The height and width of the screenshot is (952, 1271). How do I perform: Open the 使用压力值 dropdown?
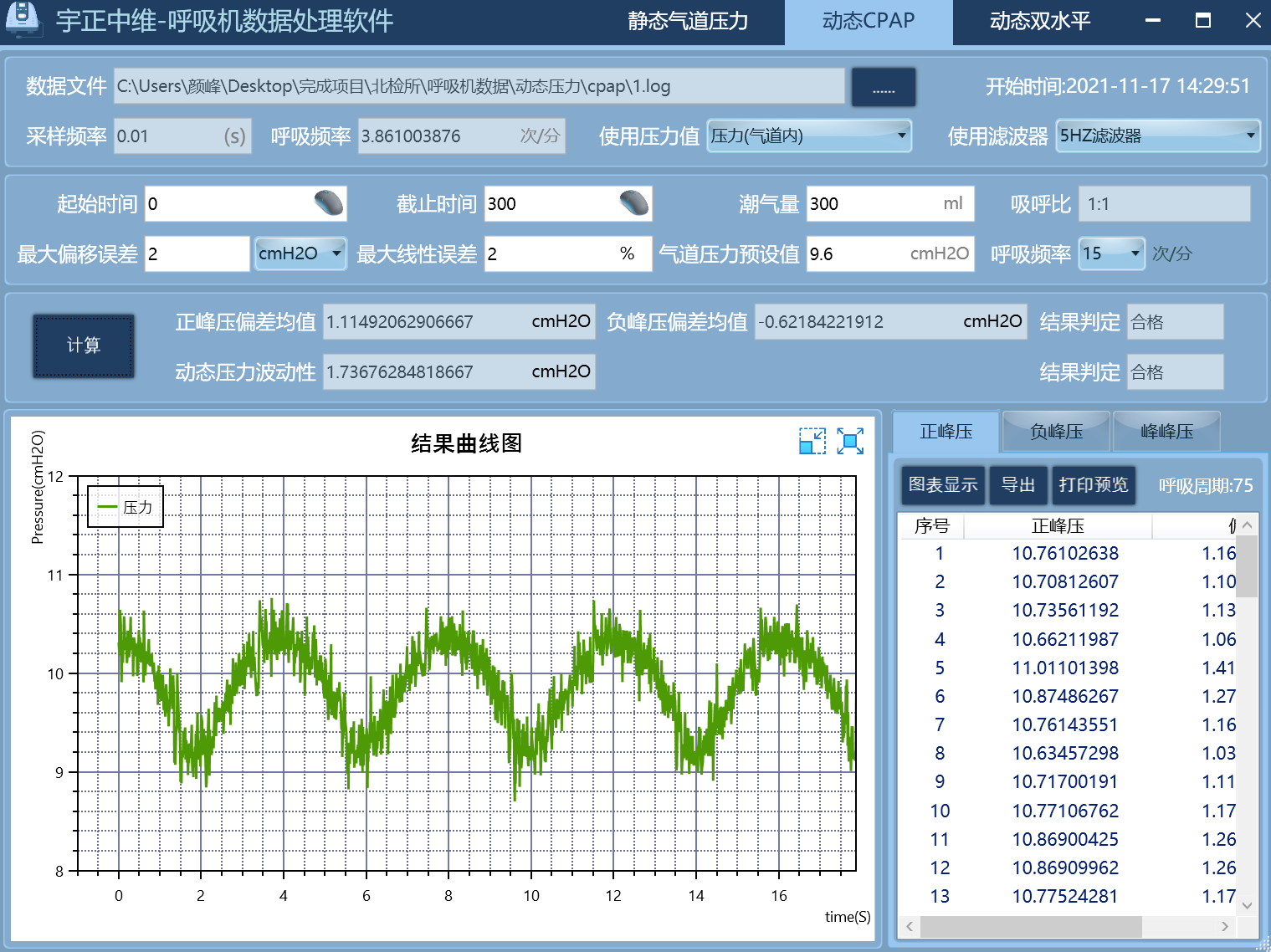tap(808, 136)
